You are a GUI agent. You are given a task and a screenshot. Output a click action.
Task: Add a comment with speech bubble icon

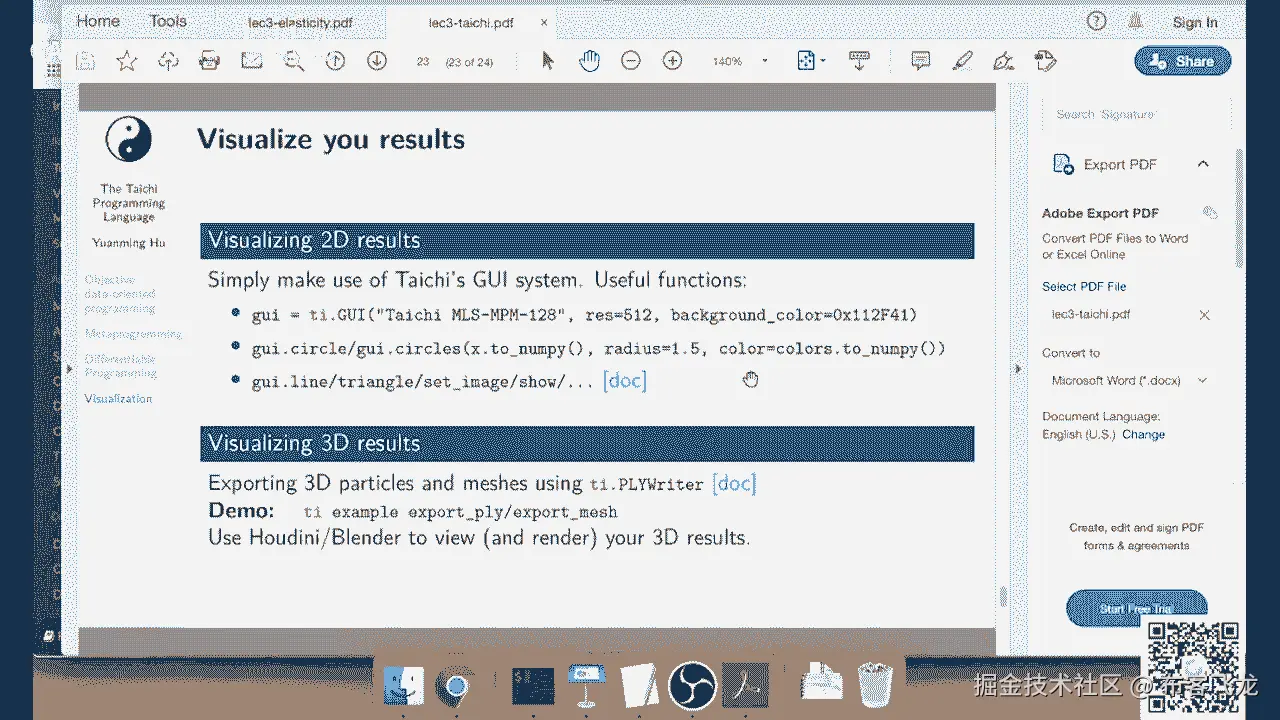[921, 61]
